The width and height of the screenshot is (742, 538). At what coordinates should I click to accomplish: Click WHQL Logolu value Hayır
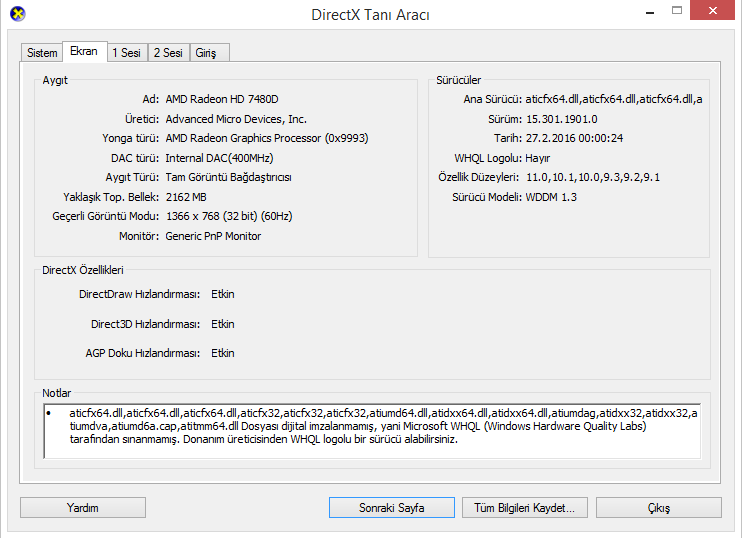point(538,158)
